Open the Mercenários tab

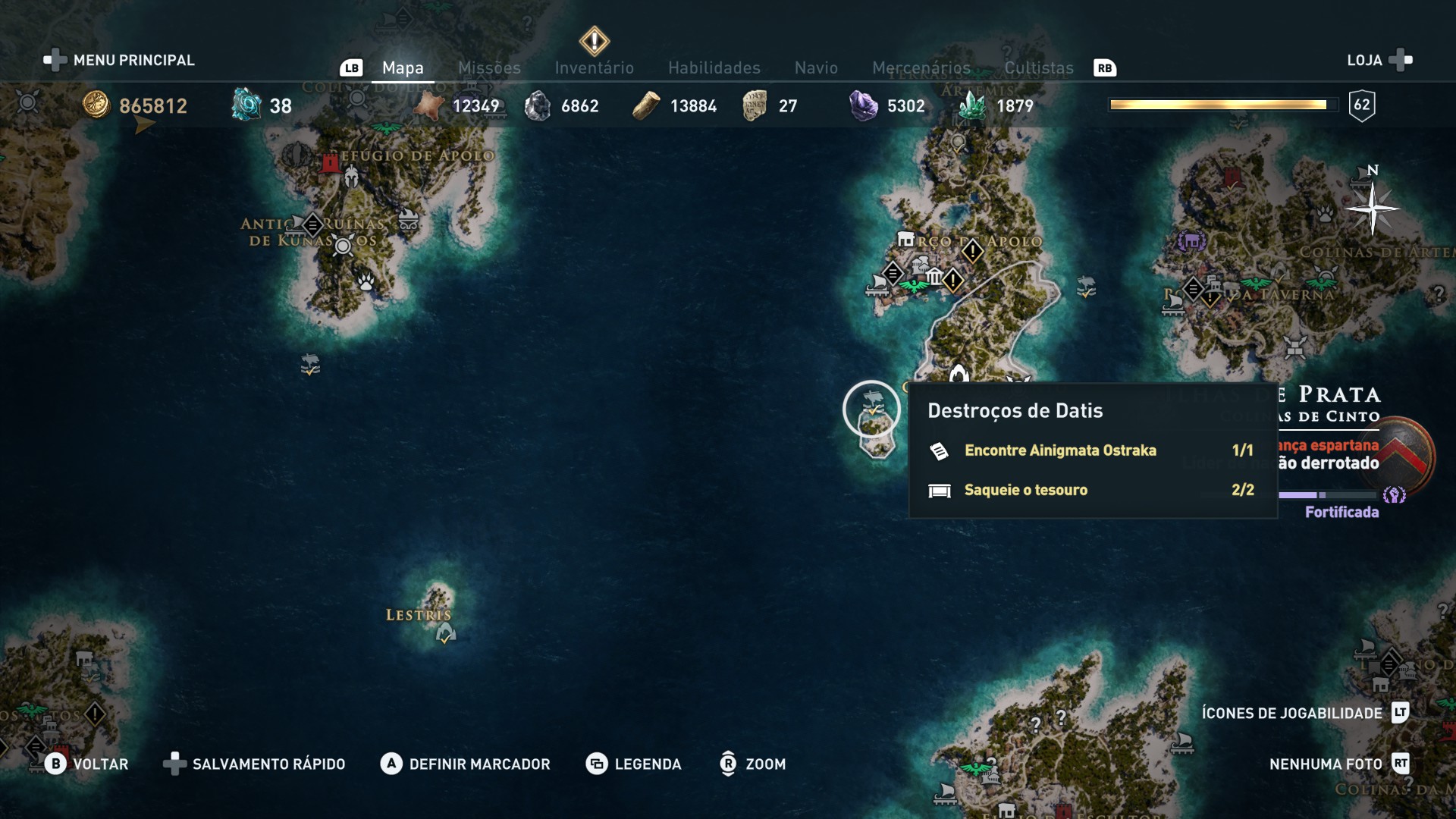[x=921, y=67]
